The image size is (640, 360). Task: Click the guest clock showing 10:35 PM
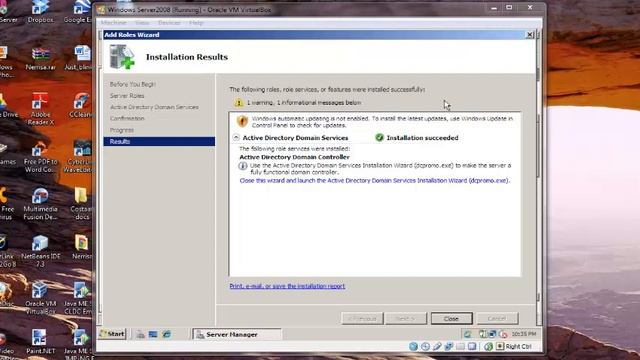(524, 334)
